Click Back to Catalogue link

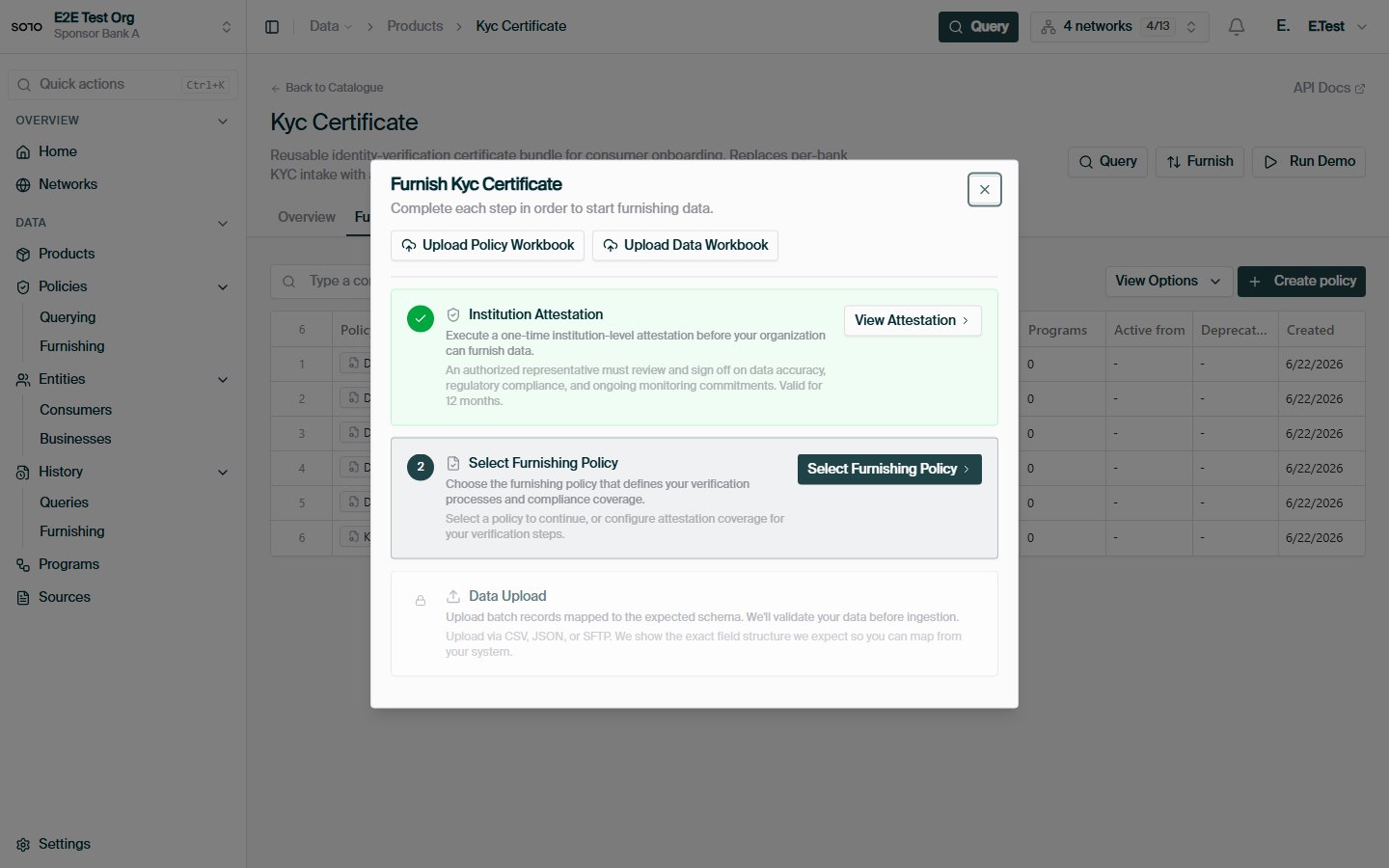(327, 88)
